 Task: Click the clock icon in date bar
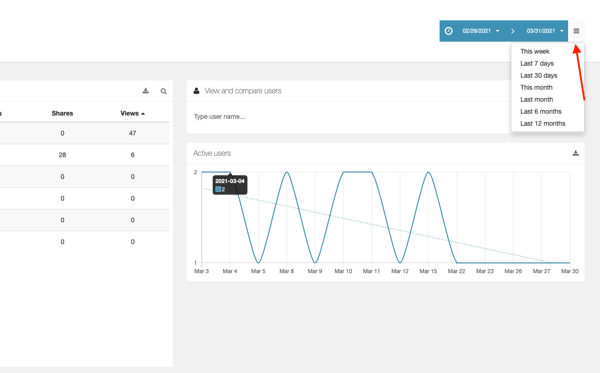point(448,31)
